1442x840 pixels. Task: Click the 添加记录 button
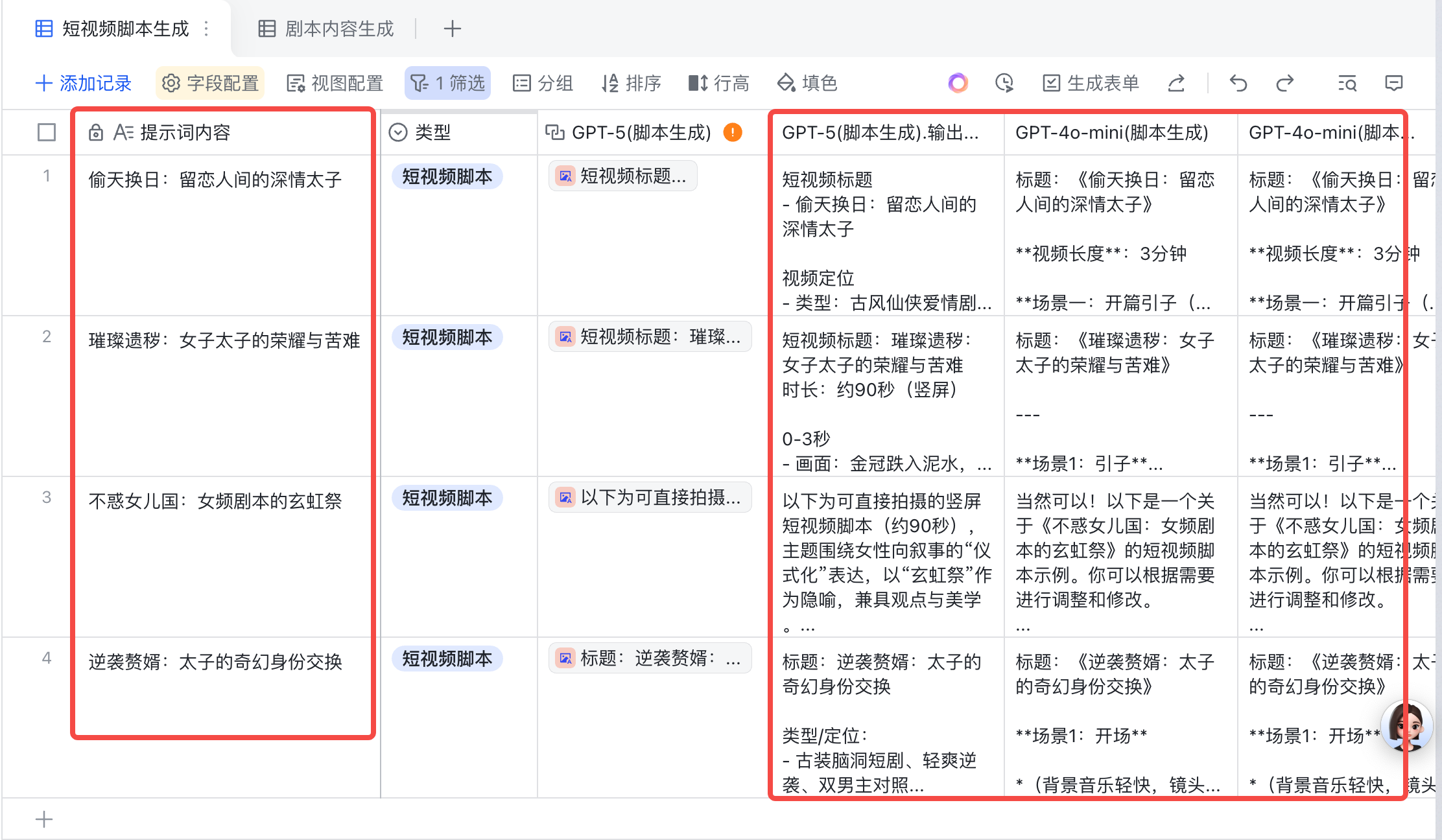83,83
